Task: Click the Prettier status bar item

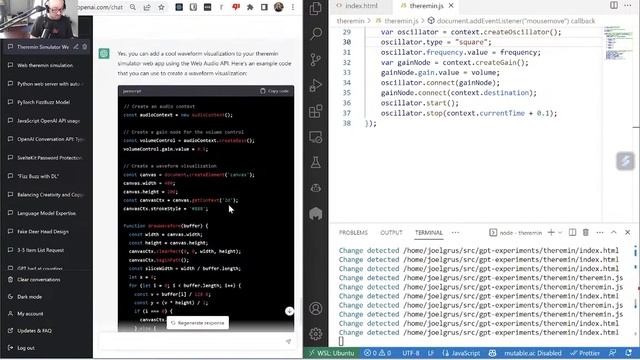Action: tap(585, 353)
